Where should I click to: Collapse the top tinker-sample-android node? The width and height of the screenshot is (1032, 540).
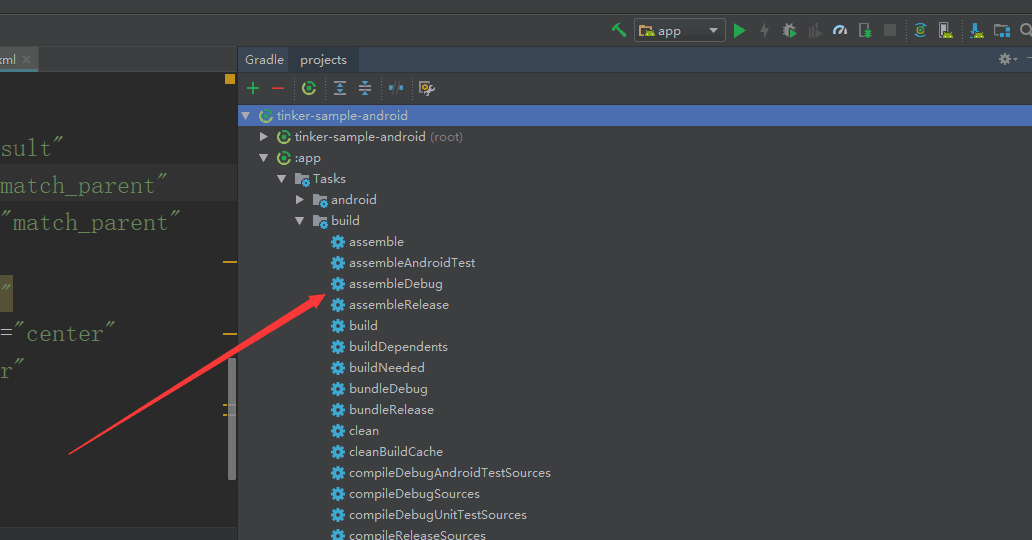pos(245,116)
